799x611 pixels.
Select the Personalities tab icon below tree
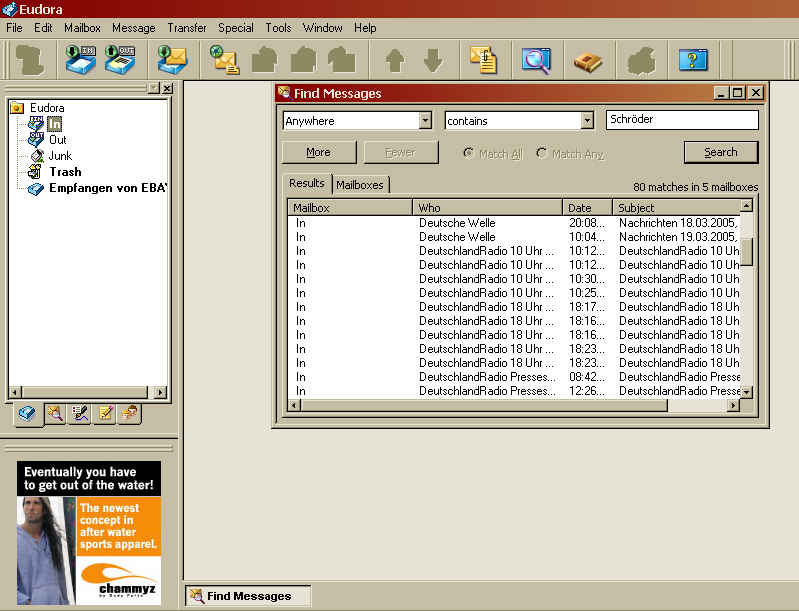click(129, 413)
